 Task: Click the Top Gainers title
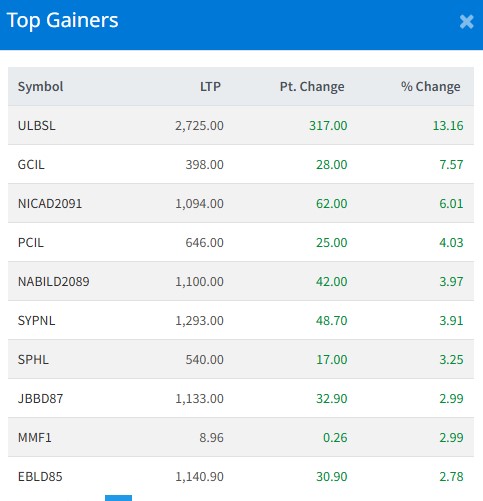(x=62, y=21)
